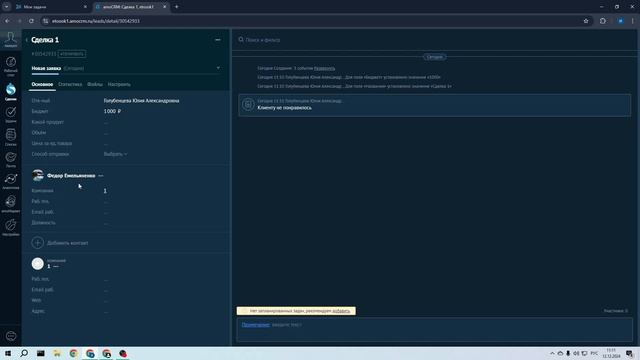Viewport: 640px width, 360px height.
Task: Open the Сделки section icon
Action: click(11, 89)
